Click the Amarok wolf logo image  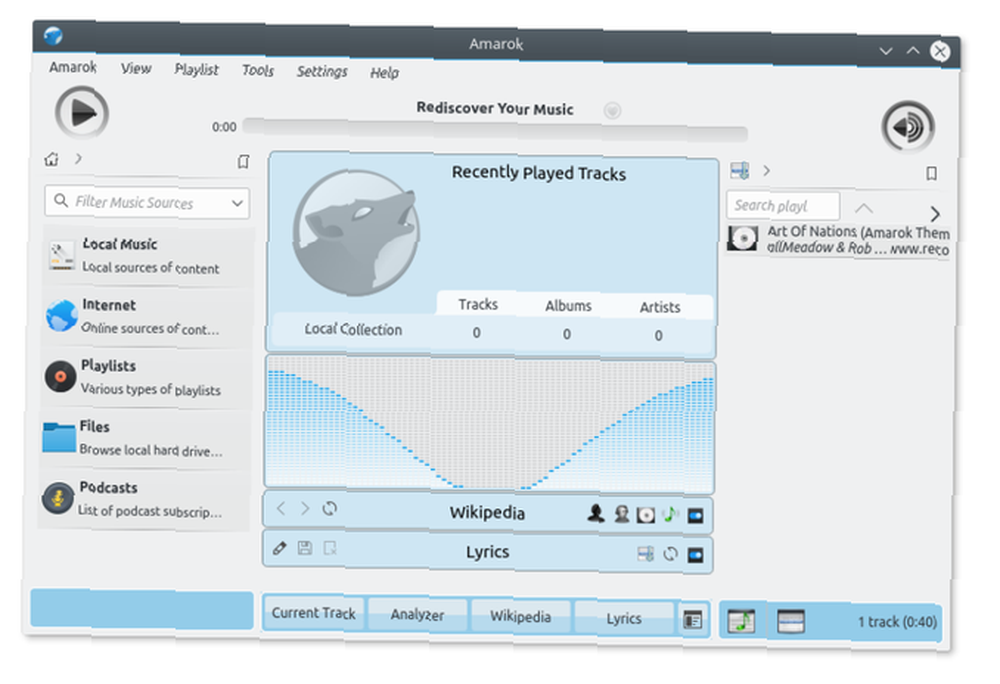click(357, 232)
